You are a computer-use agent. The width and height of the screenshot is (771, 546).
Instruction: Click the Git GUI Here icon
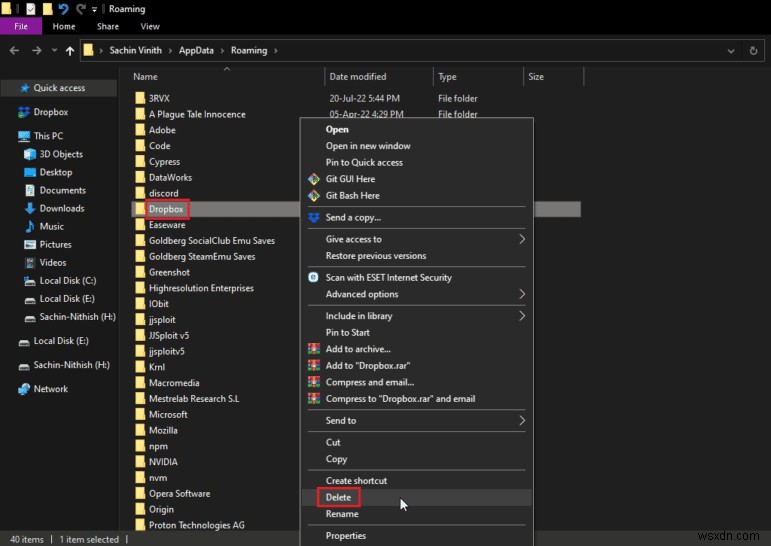(x=314, y=179)
